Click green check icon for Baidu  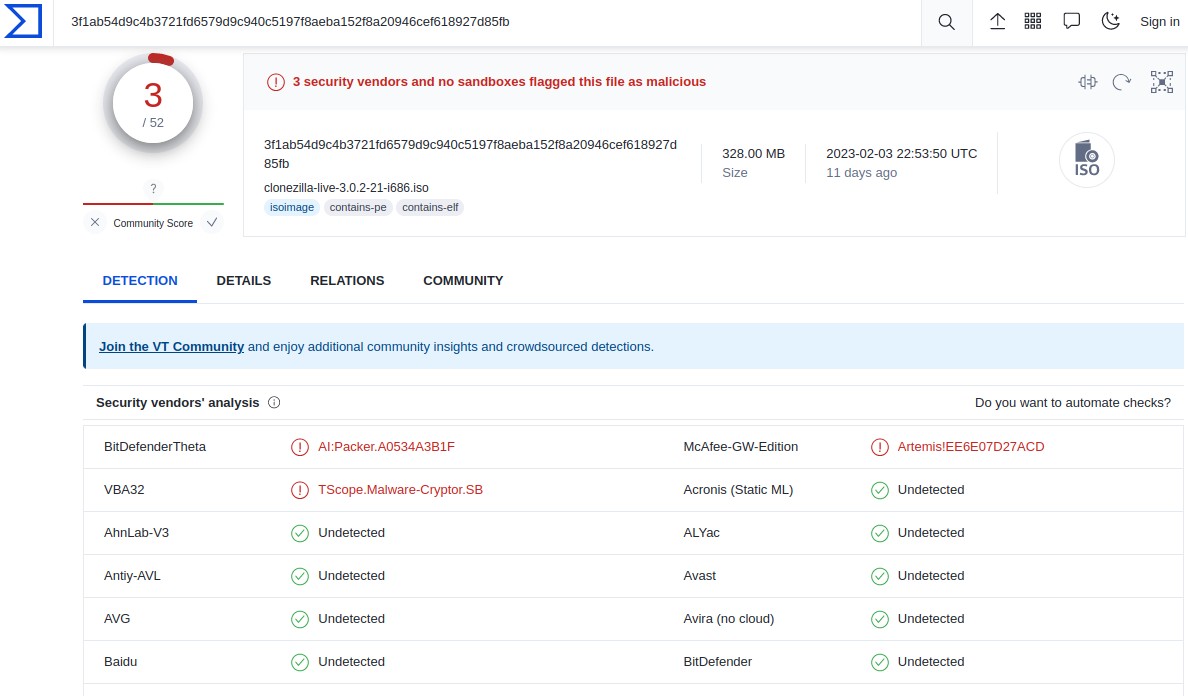point(300,662)
